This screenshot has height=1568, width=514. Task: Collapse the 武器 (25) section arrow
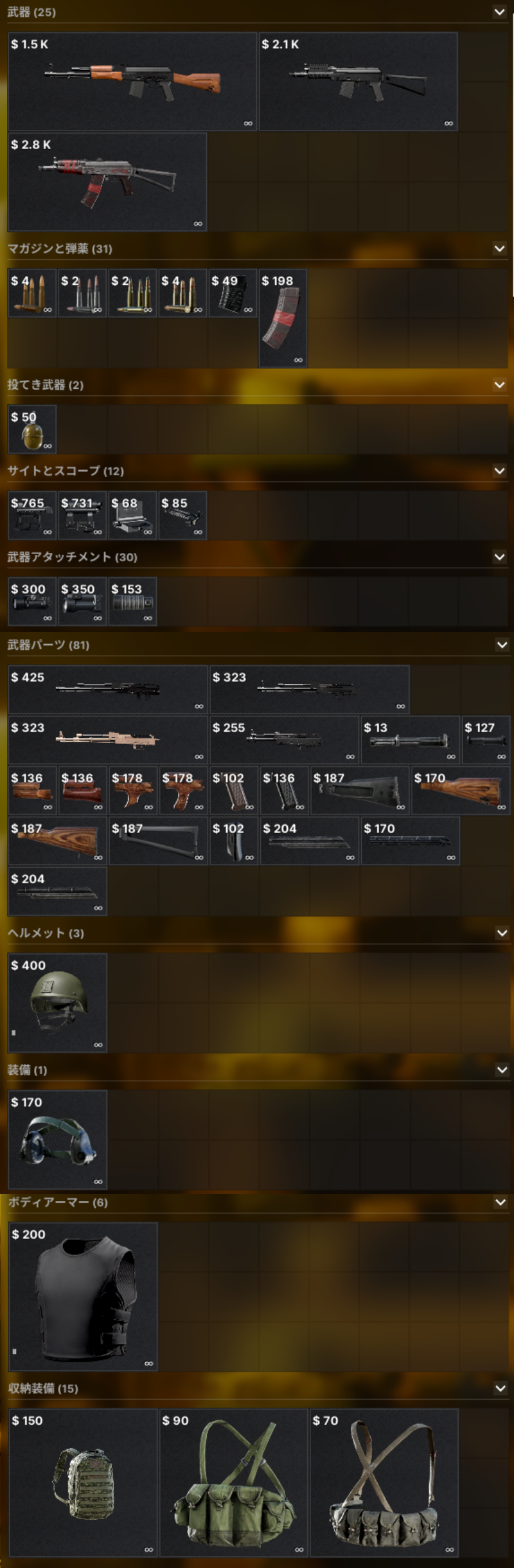(x=499, y=12)
